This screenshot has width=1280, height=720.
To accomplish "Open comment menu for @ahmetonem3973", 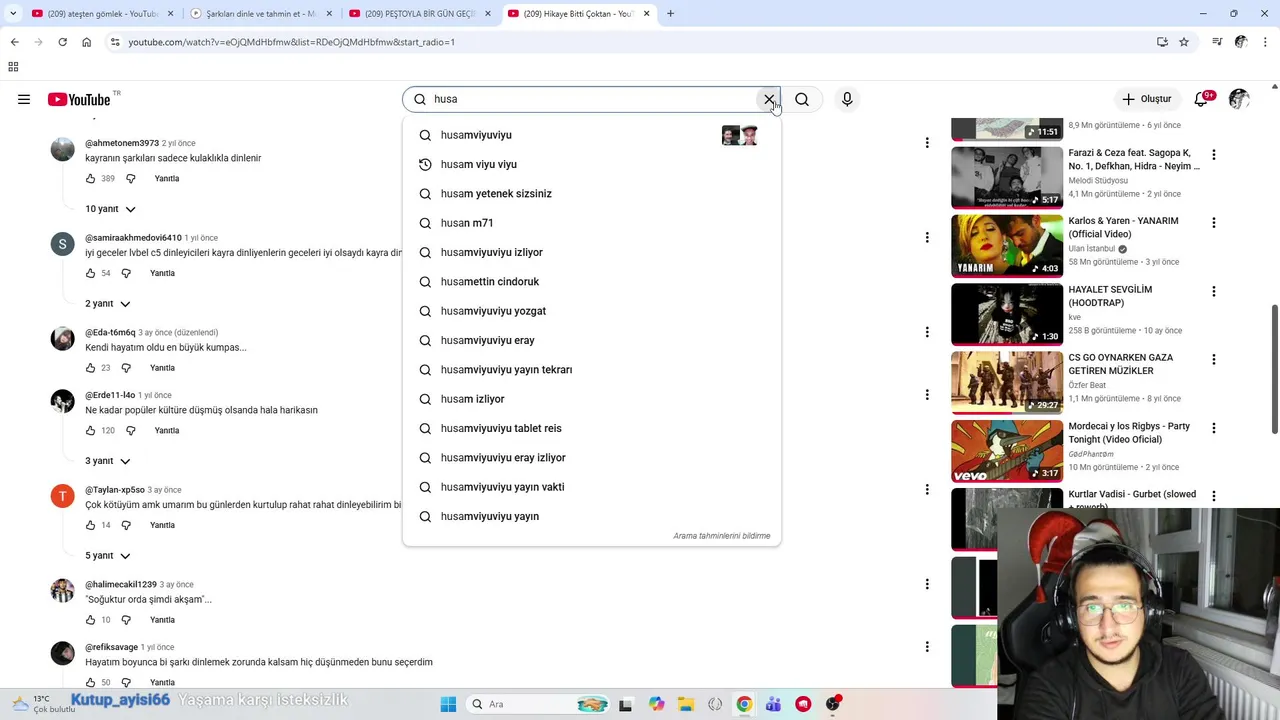I will click(x=927, y=143).
